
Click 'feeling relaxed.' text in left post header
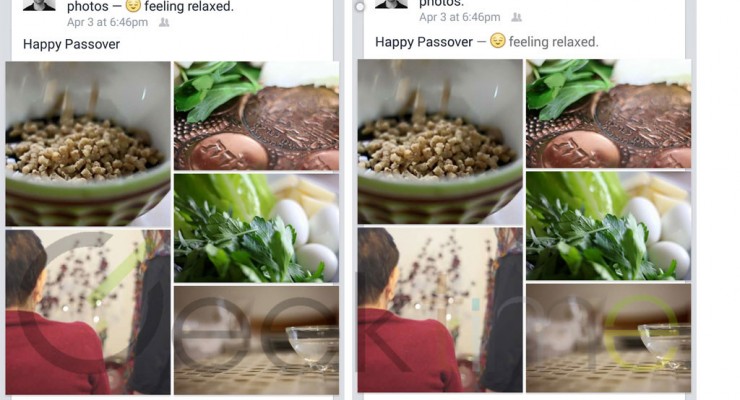click(x=189, y=7)
